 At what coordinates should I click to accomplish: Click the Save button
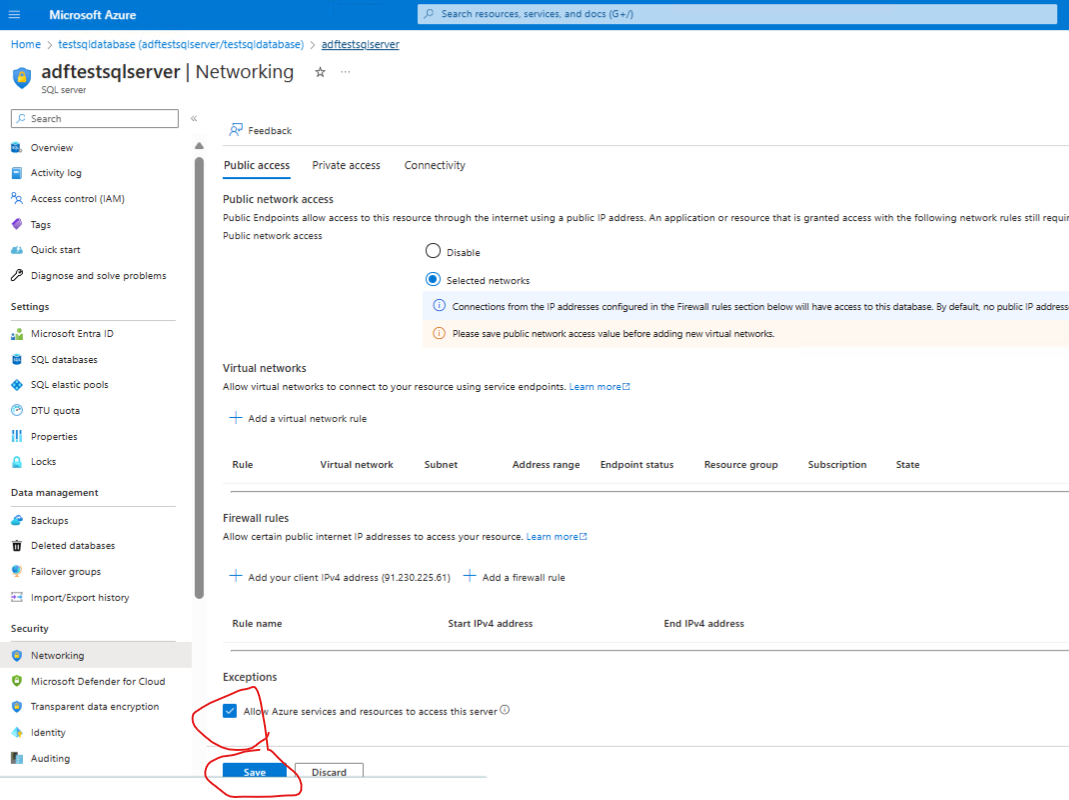(255, 771)
